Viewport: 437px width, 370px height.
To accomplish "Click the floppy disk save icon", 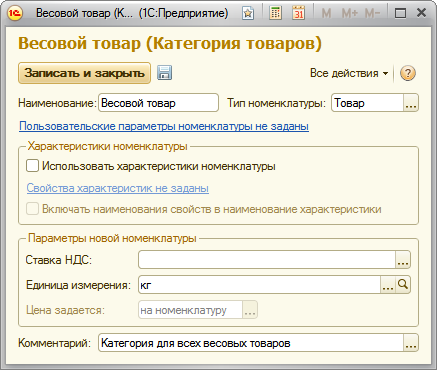I will [164, 73].
